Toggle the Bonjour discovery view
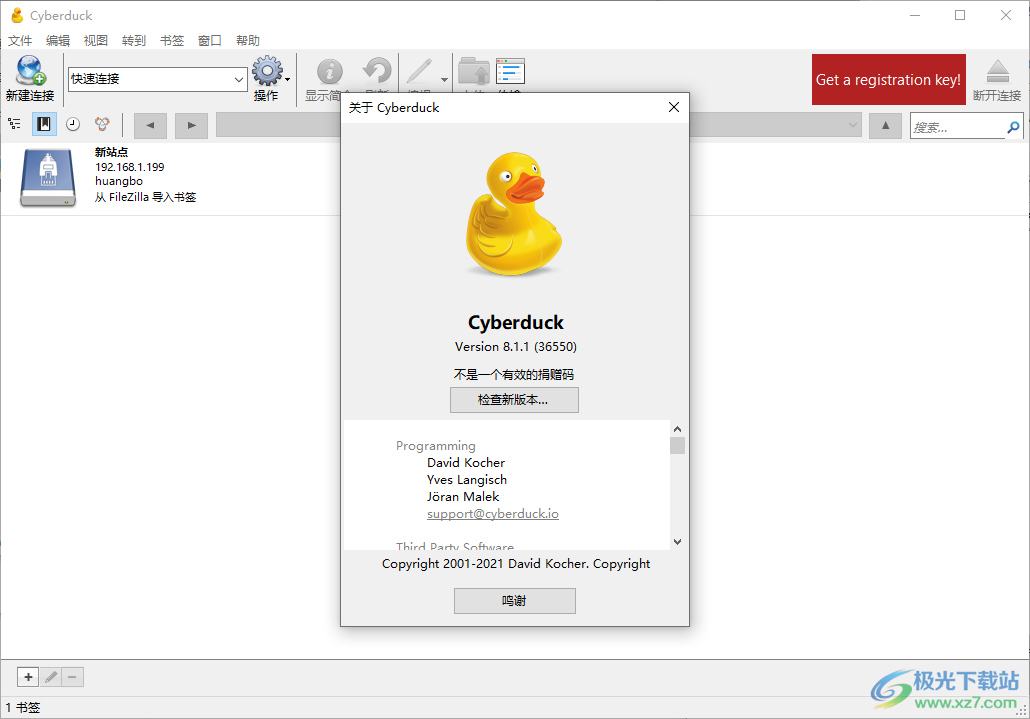Viewport: 1030px width, 719px height. 100,124
